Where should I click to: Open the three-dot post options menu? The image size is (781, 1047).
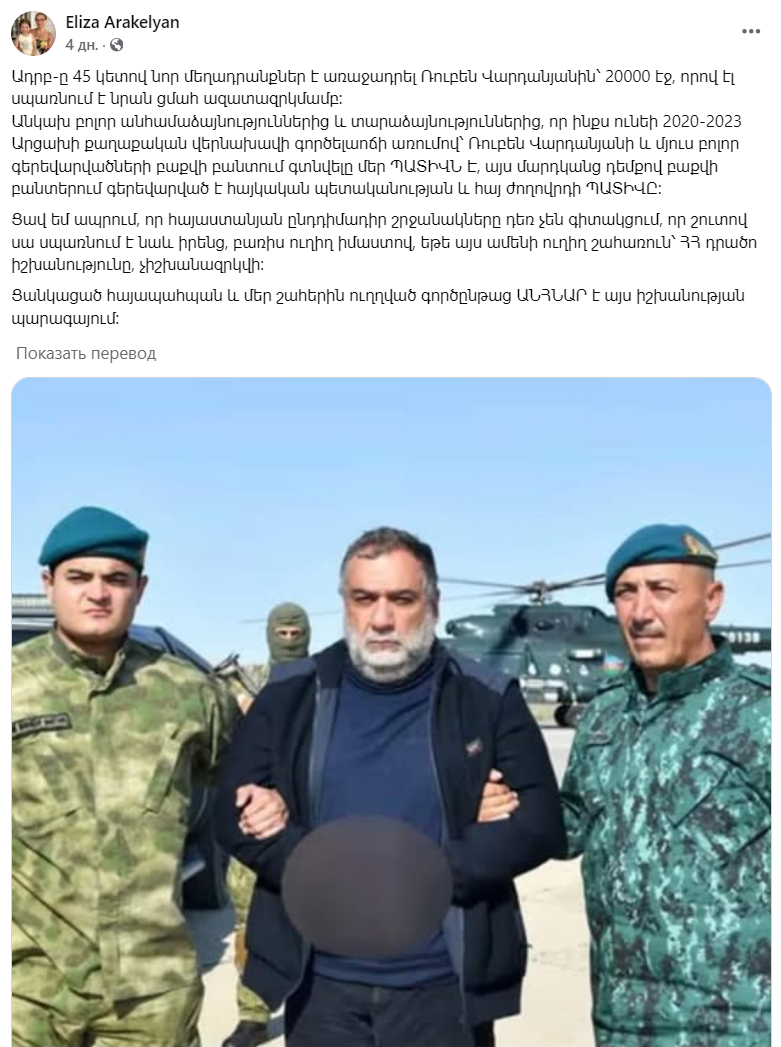pyautogui.click(x=751, y=31)
